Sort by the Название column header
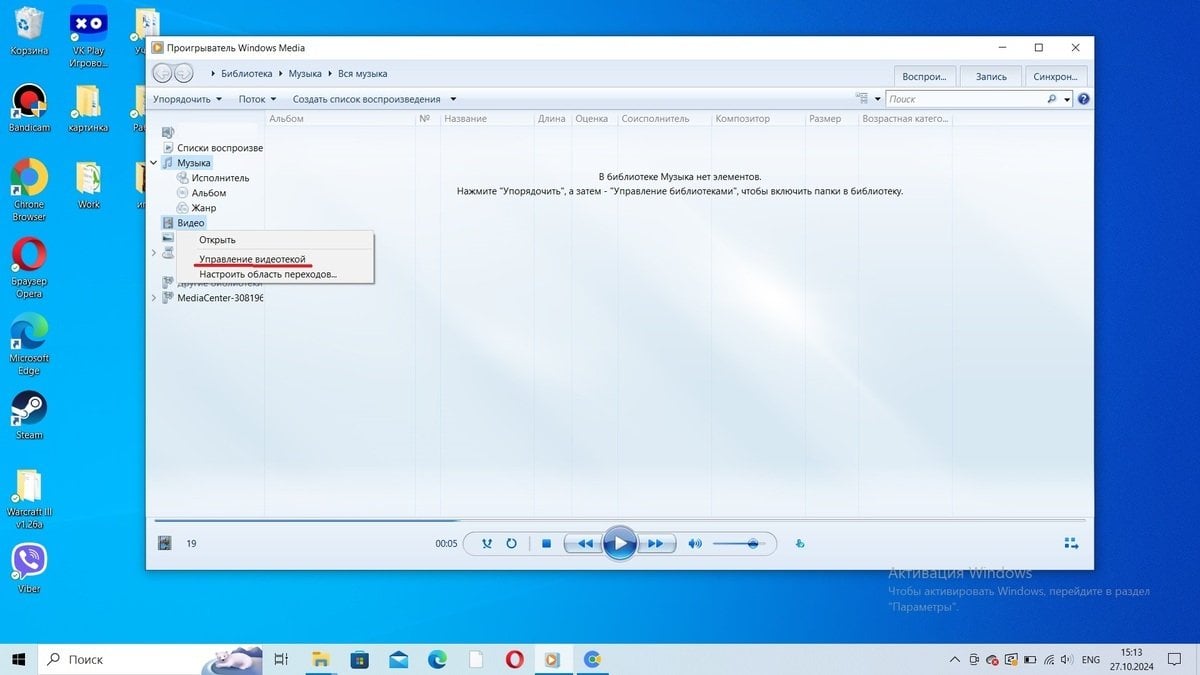 (487, 119)
